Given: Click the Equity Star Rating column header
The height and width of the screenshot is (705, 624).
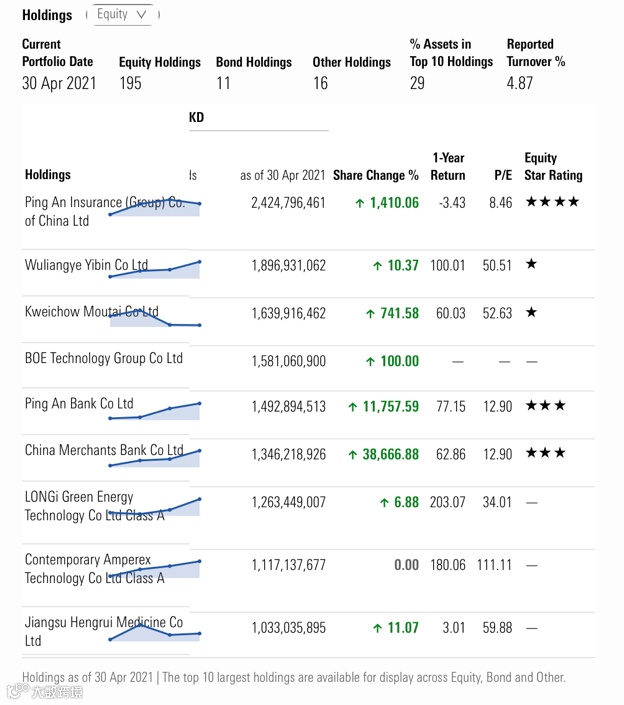Looking at the screenshot, I should coord(553,166).
